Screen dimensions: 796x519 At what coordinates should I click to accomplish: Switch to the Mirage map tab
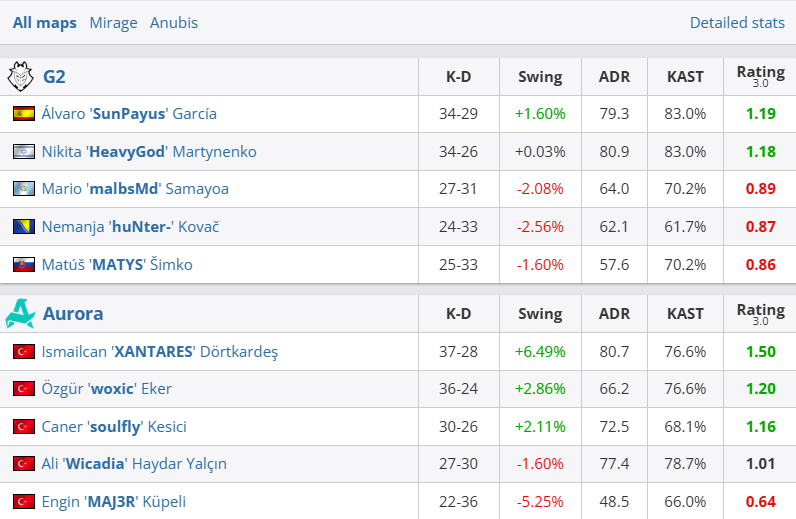(113, 22)
